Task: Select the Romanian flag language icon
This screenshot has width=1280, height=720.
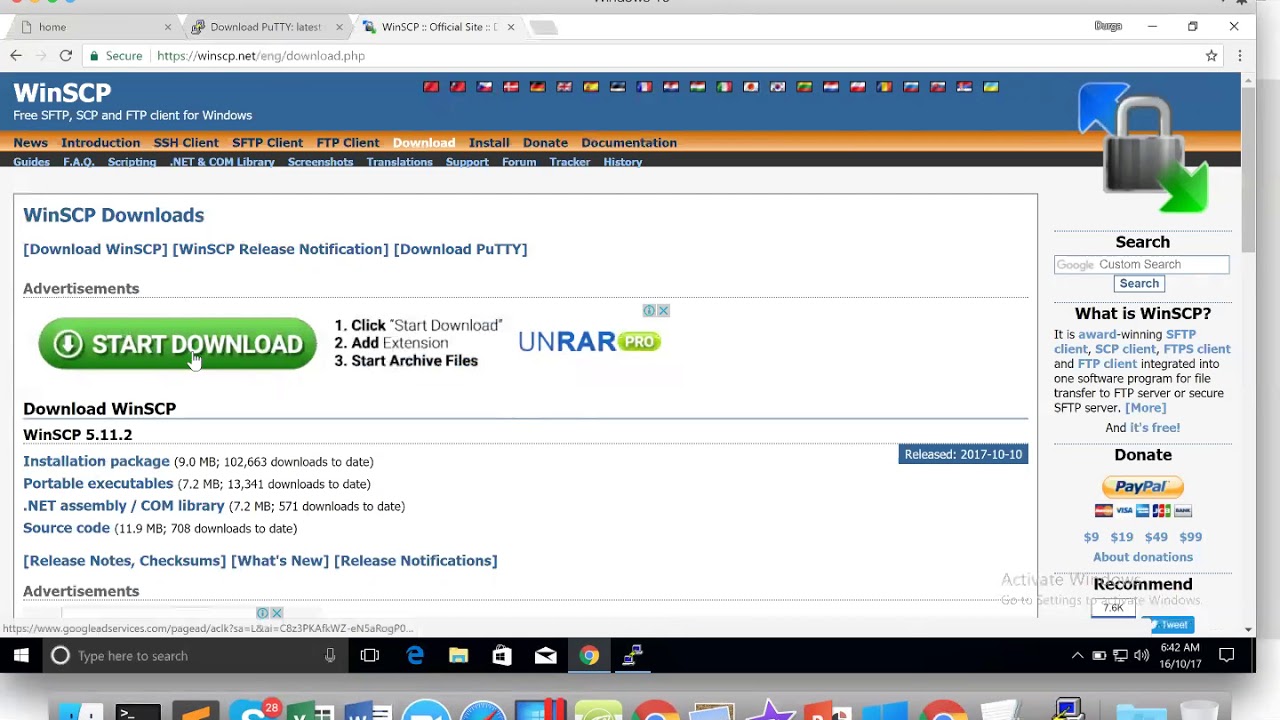Action: point(884,87)
